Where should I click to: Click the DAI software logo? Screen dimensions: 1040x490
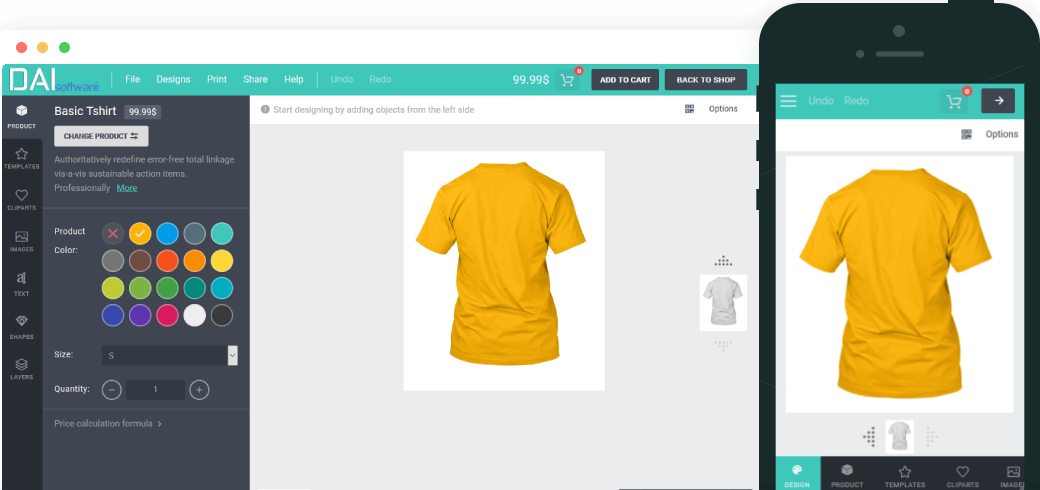pos(54,80)
